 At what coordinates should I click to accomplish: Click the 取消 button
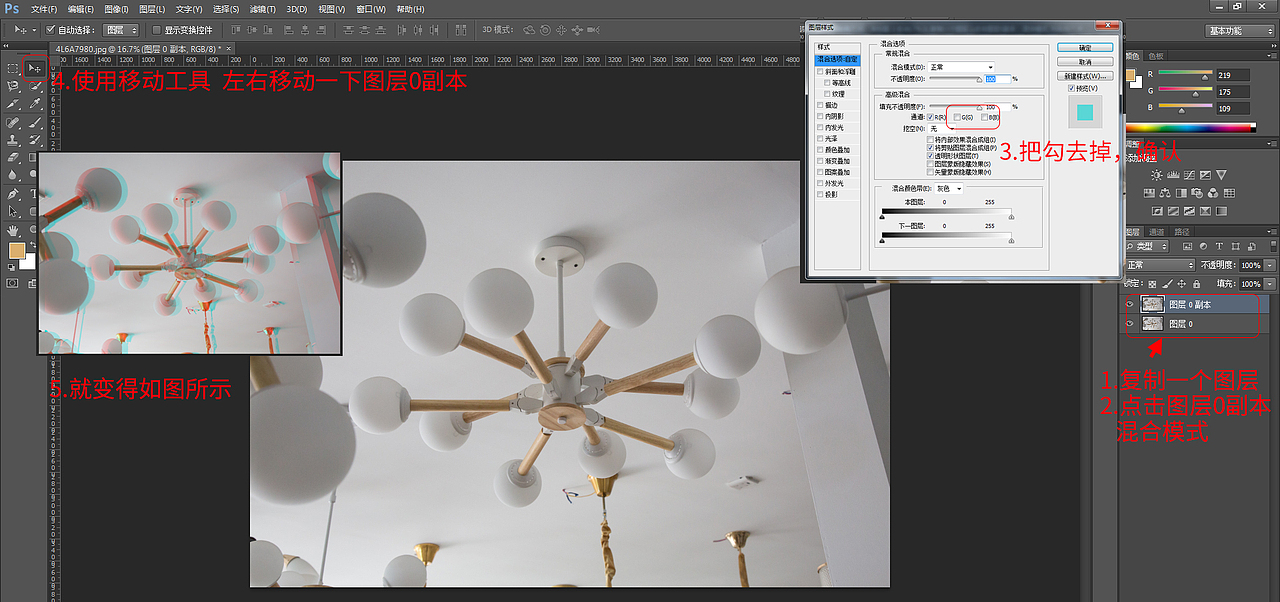pos(1085,61)
